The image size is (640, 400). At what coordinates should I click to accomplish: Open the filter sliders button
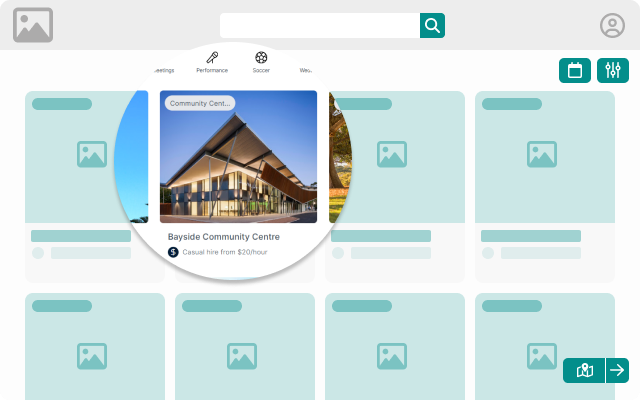(x=613, y=70)
